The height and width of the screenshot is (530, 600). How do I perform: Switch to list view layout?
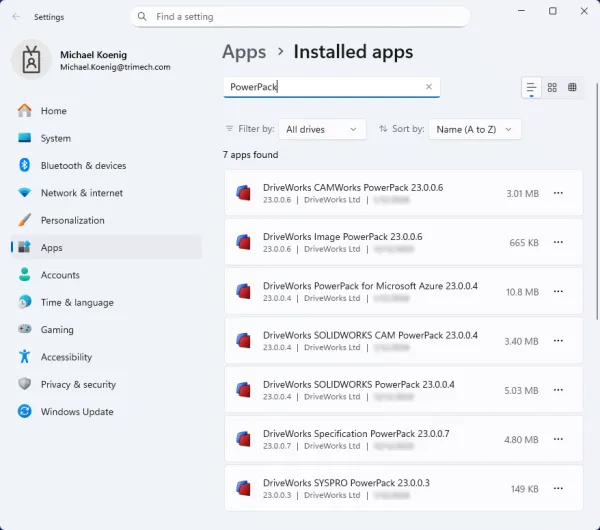[531, 88]
